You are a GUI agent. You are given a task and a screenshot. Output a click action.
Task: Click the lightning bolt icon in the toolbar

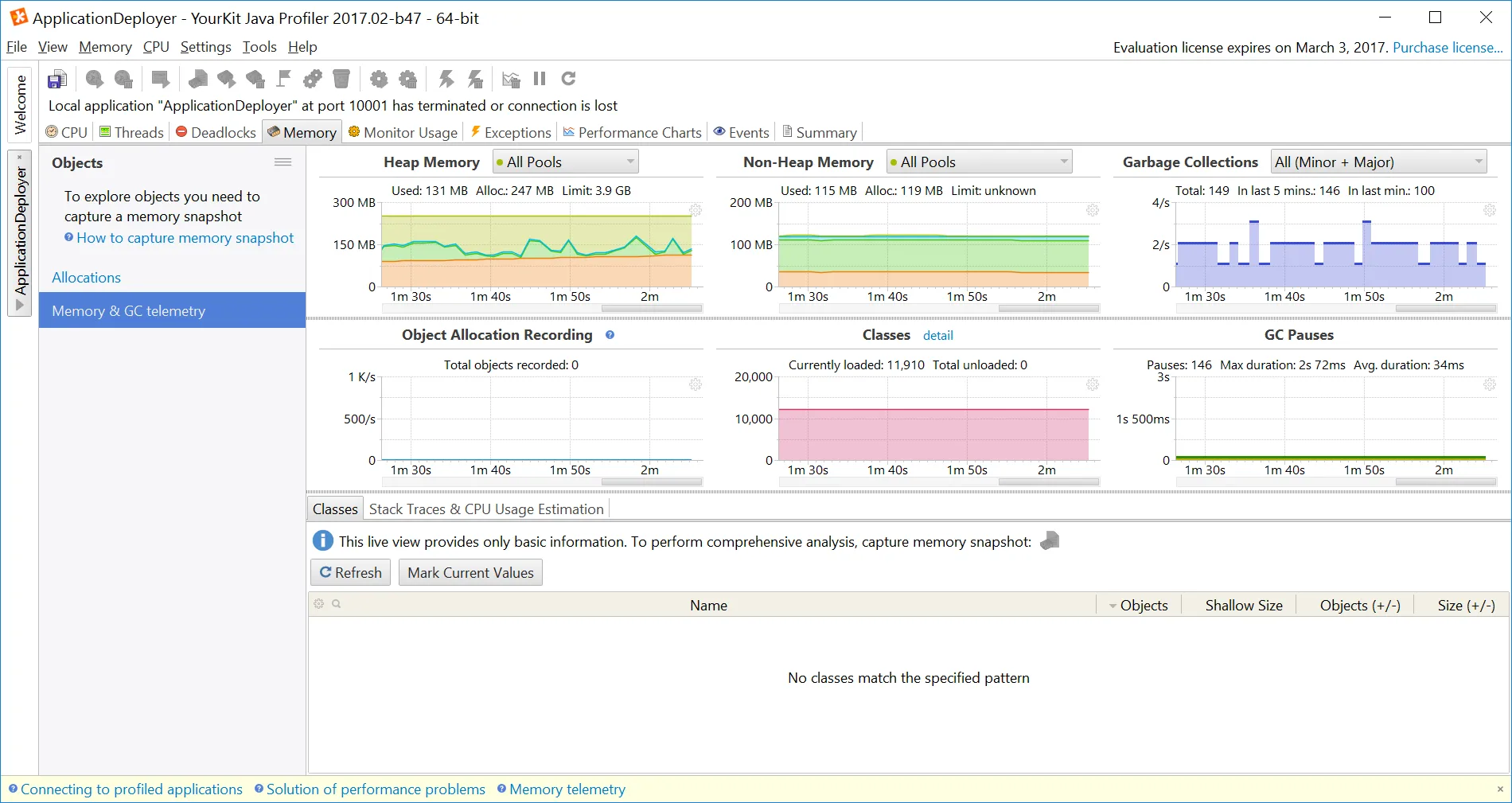pyautogui.click(x=446, y=79)
